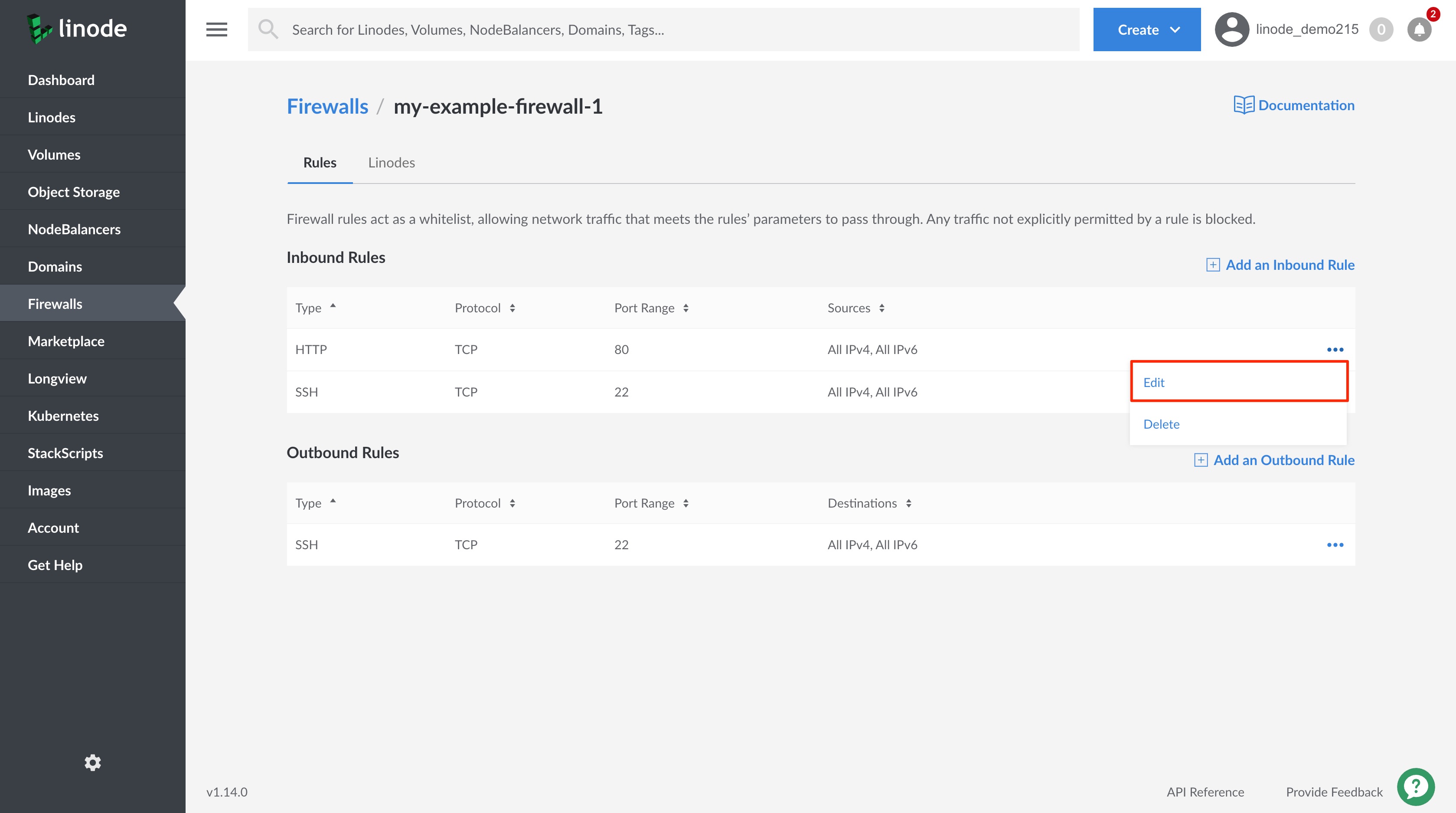Click the Documentation book icon

tap(1244, 105)
